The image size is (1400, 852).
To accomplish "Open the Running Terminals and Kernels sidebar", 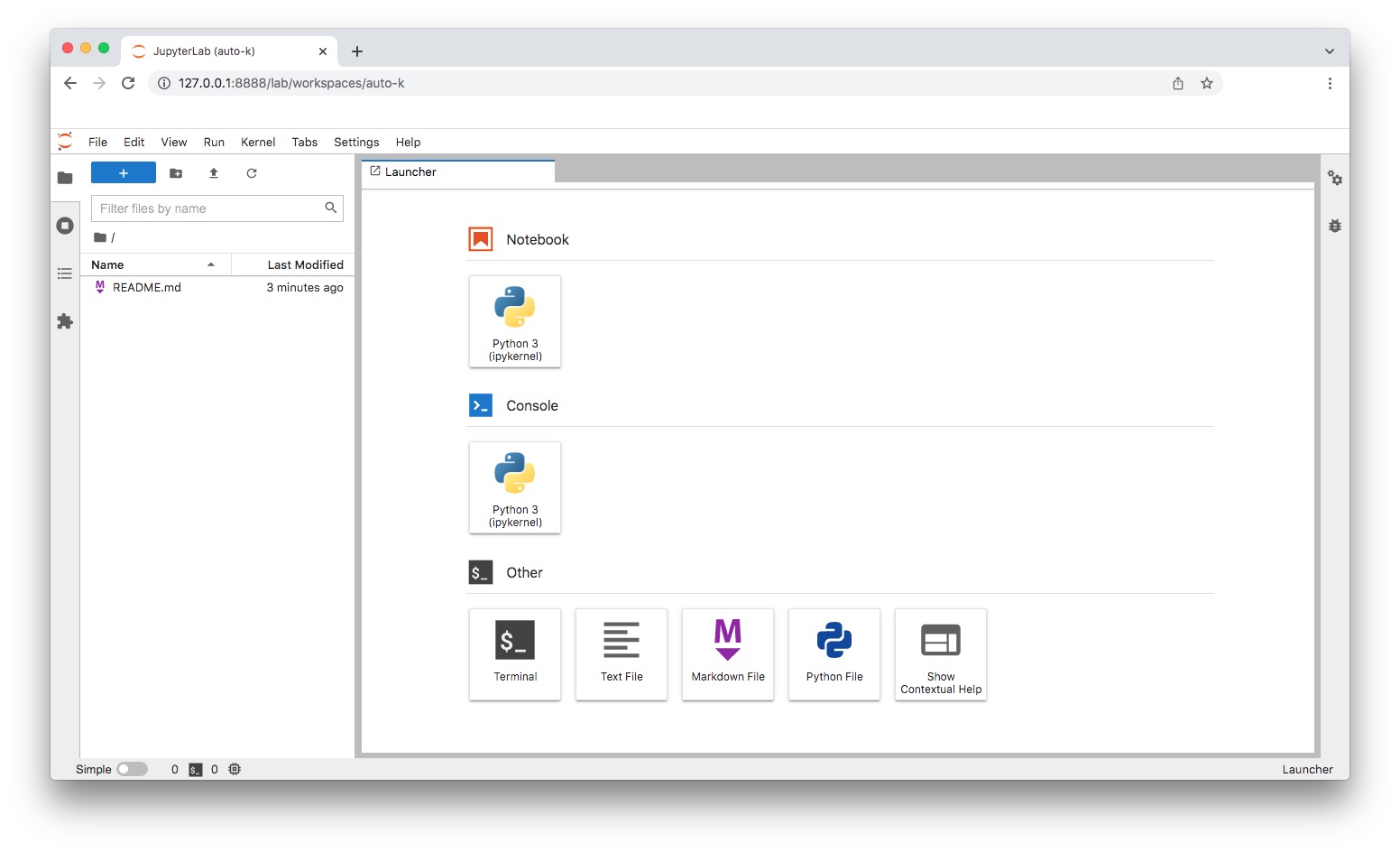I will coord(65,226).
